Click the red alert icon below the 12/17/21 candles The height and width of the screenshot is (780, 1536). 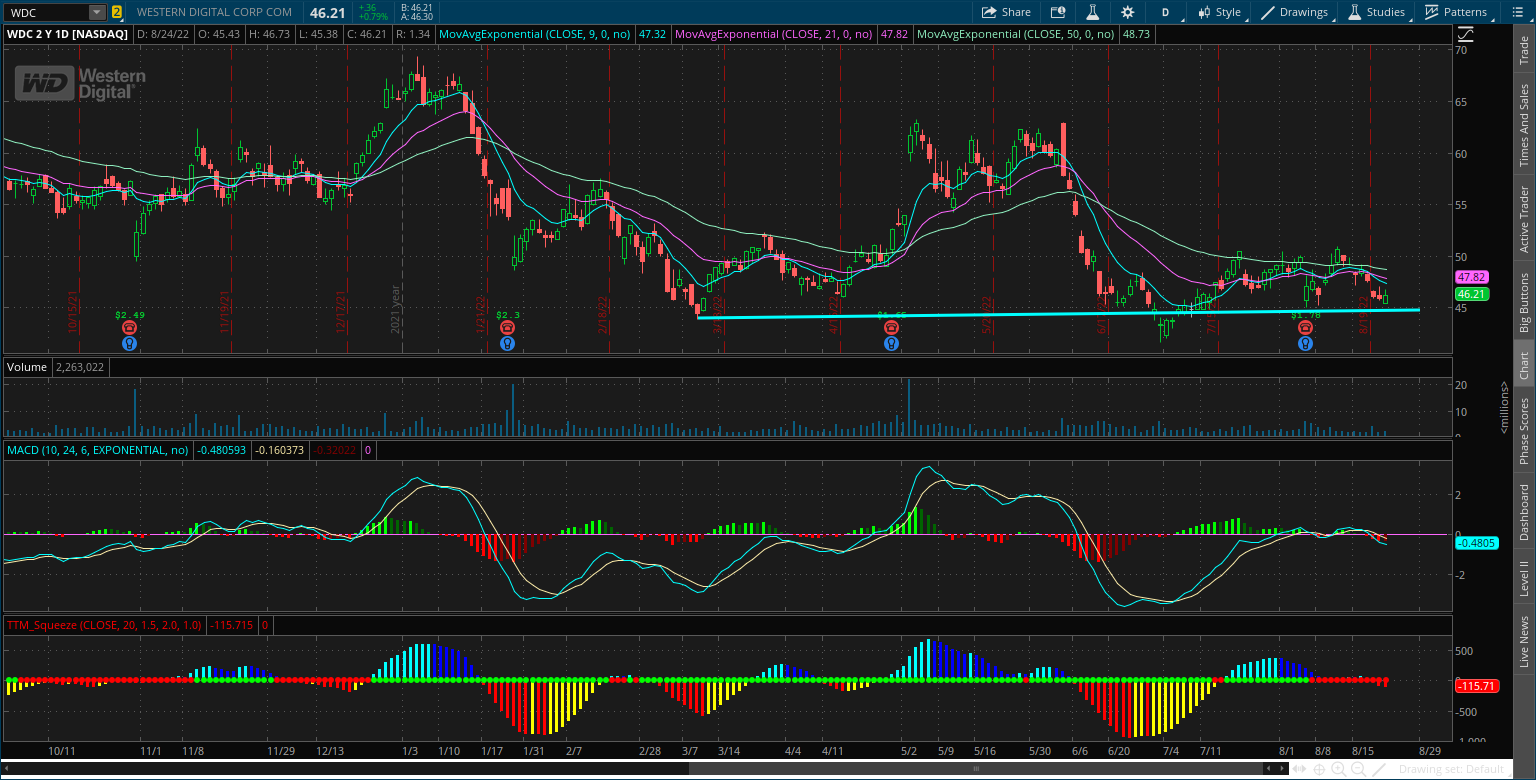pos(507,326)
